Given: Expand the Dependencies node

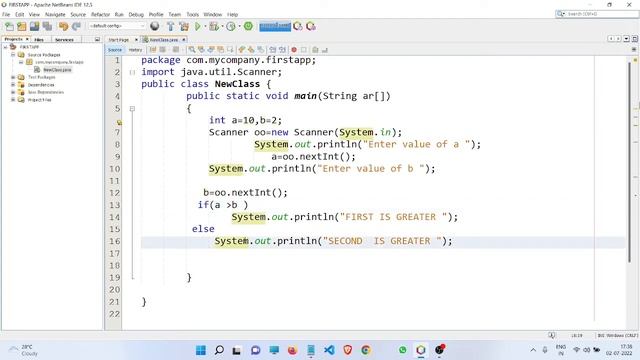Looking at the screenshot, I should point(13,84).
